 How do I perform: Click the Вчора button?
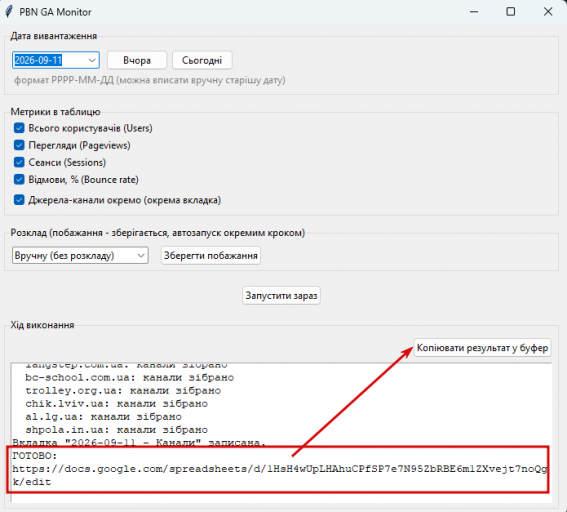137,60
